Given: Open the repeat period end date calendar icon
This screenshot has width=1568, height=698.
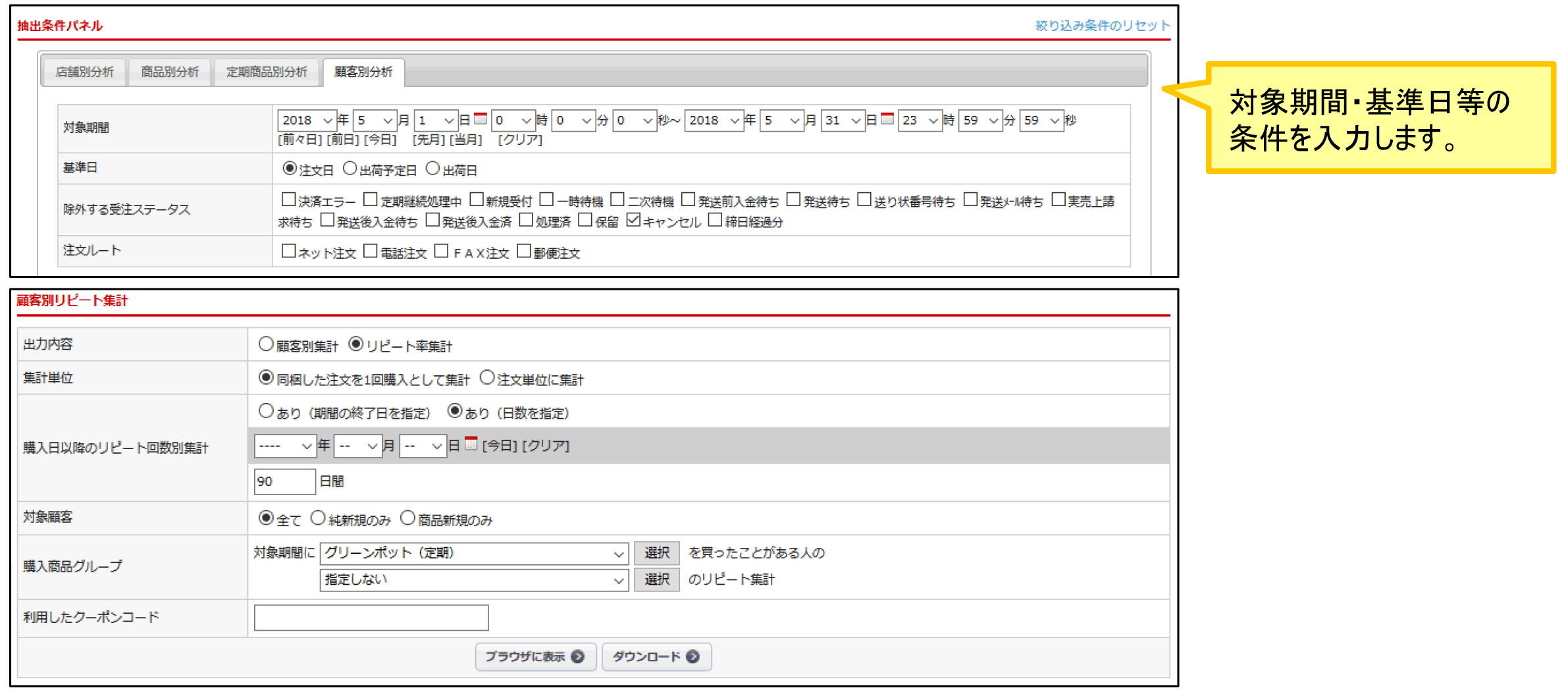Looking at the screenshot, I should point(471,444).
